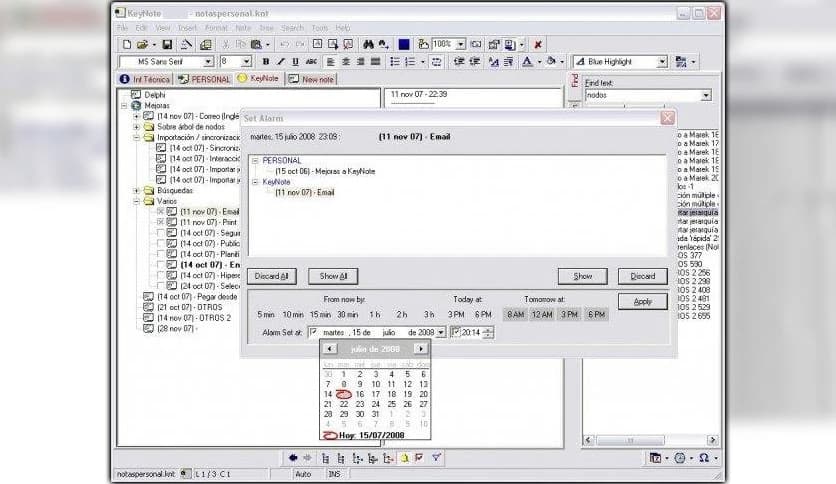Check the (14 oct 07) - Public node box
Image resolution: width=836 pixels, height=484 pixels.
[160, 244]
